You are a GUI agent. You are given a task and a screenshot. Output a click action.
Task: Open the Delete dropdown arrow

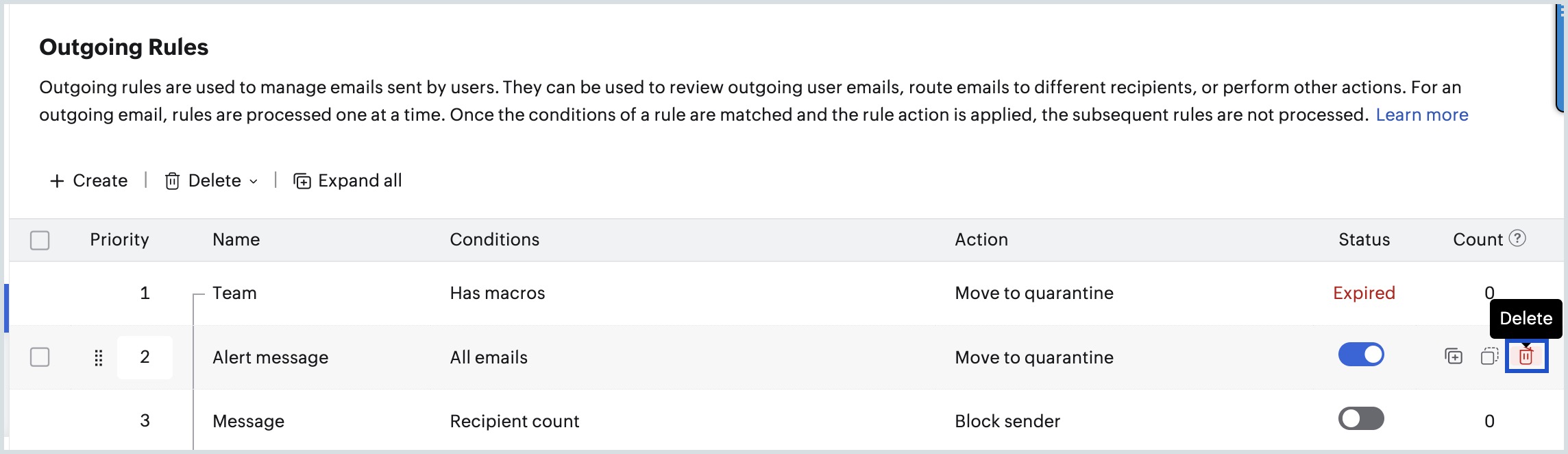click(x=254, y=182)
